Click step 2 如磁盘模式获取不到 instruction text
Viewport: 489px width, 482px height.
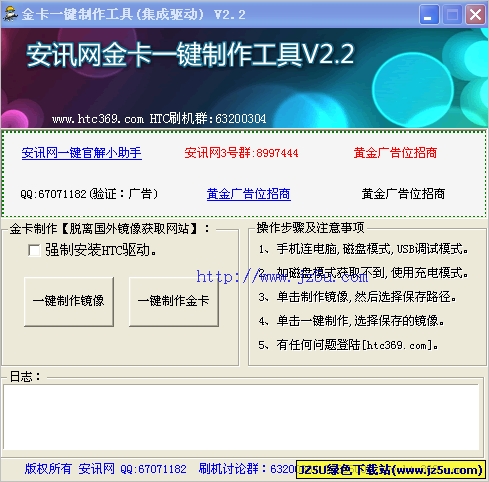click(363, 273)
